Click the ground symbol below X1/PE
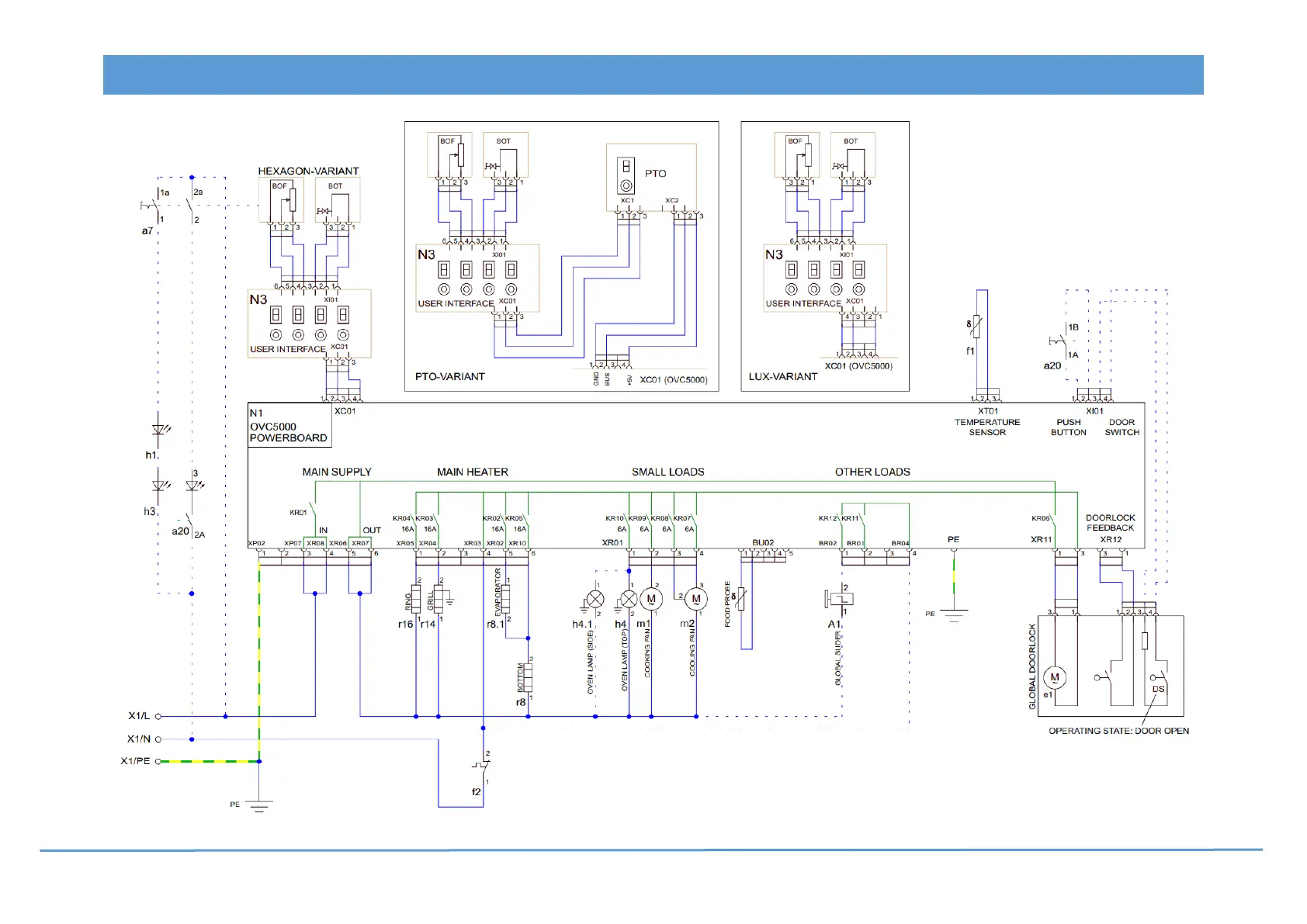 pyautogui.click(x=259, y=806)
